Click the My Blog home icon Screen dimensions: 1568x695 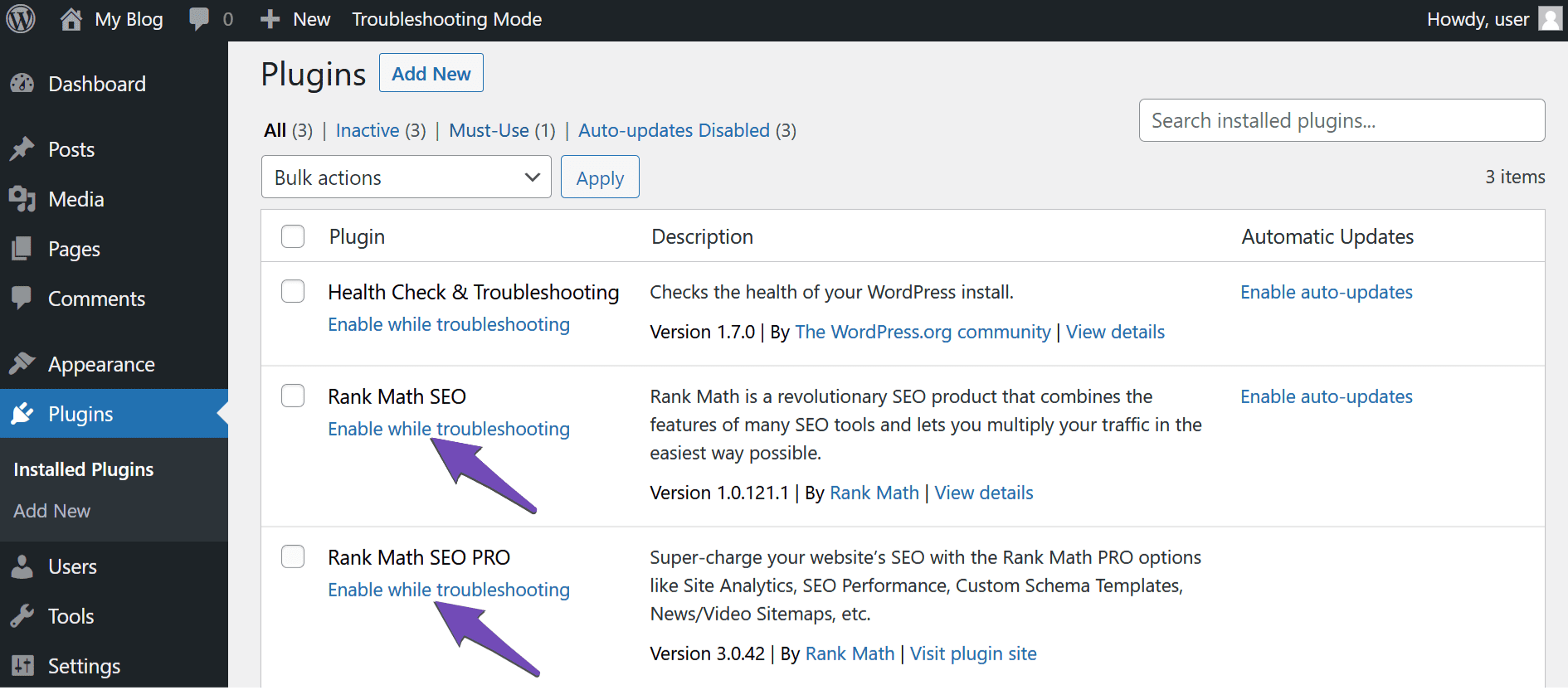coord(71,19)
